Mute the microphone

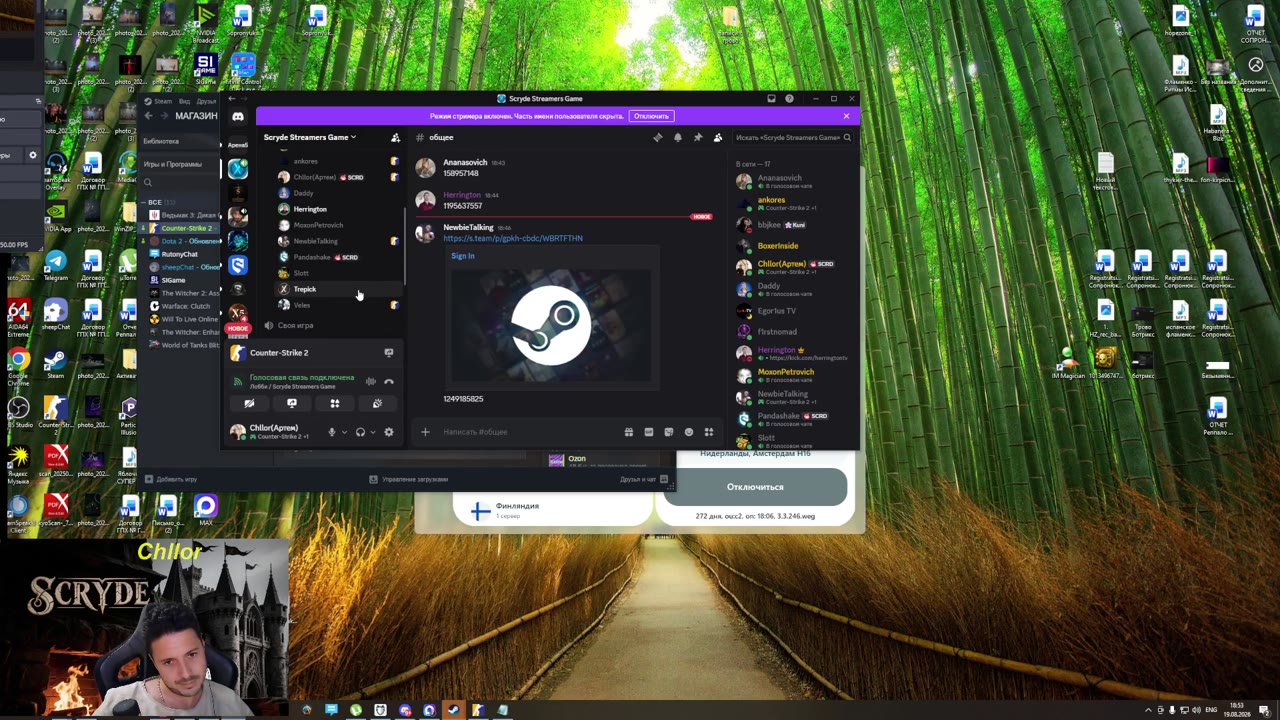point(332,432)
